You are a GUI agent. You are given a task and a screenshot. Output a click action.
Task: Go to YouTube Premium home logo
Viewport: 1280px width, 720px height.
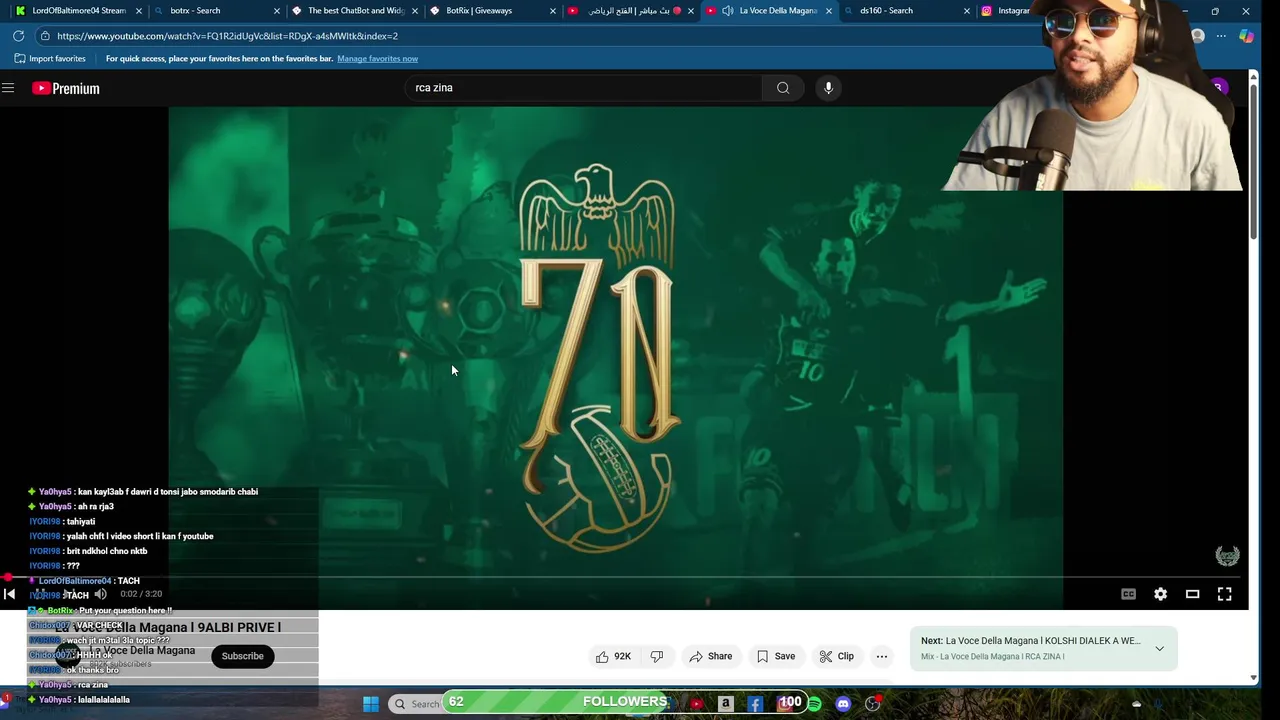click(x=66, y=88)
